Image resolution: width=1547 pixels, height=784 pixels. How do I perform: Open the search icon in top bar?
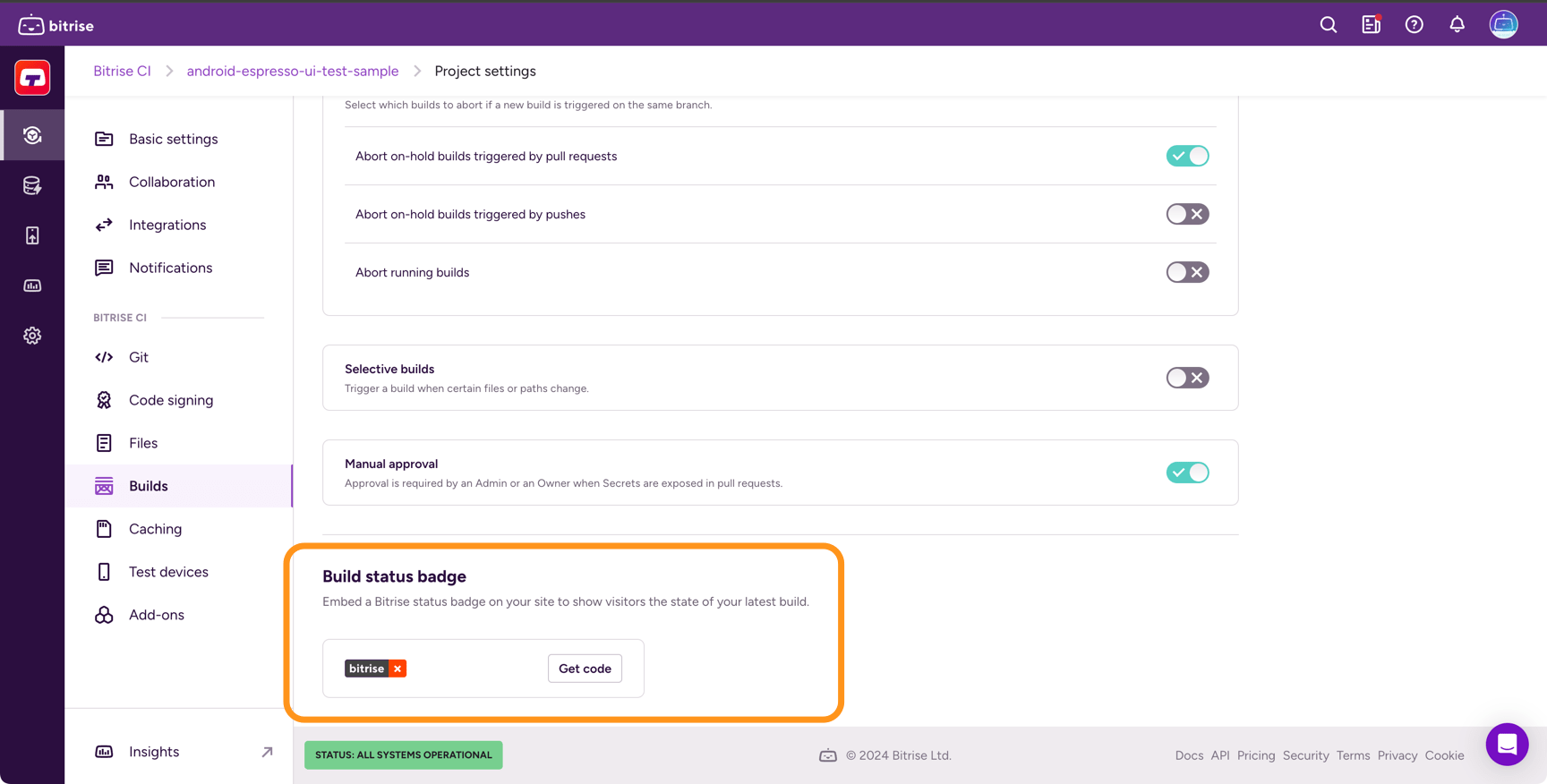1329,25
